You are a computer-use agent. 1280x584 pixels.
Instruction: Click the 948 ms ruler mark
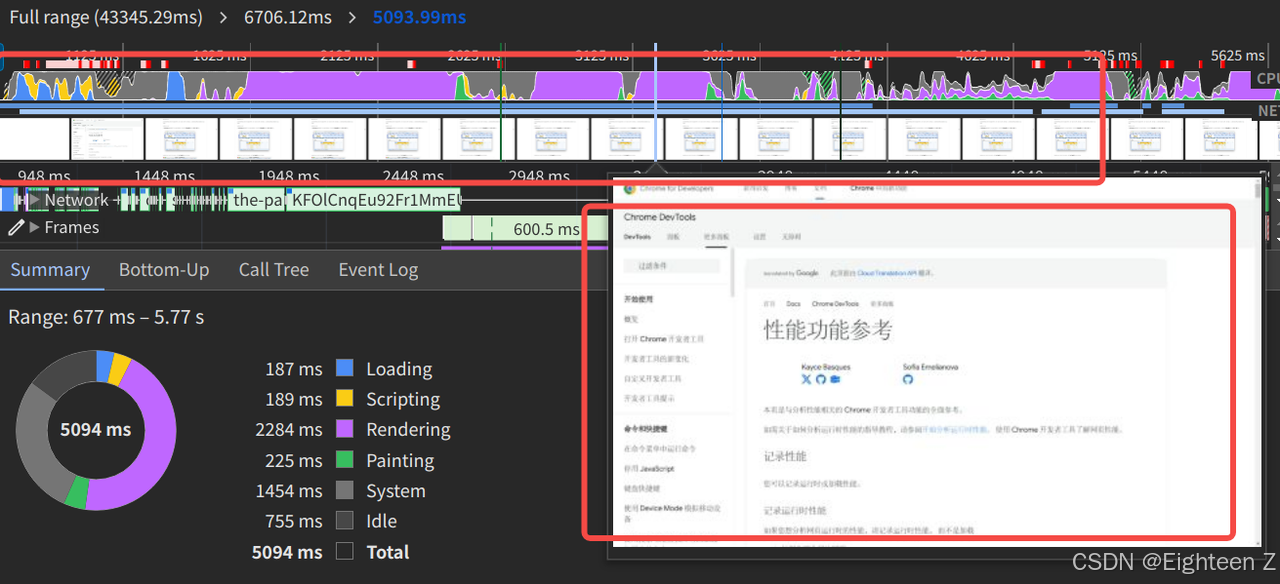(x=44, y=177)
